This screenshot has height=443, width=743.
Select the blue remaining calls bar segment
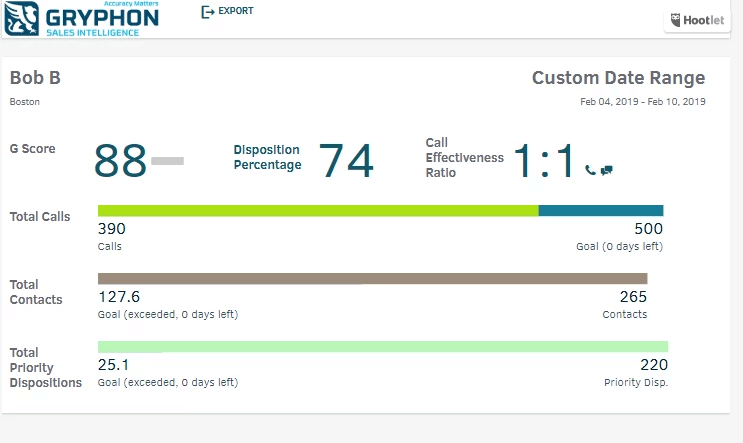[x=601, y=211]
